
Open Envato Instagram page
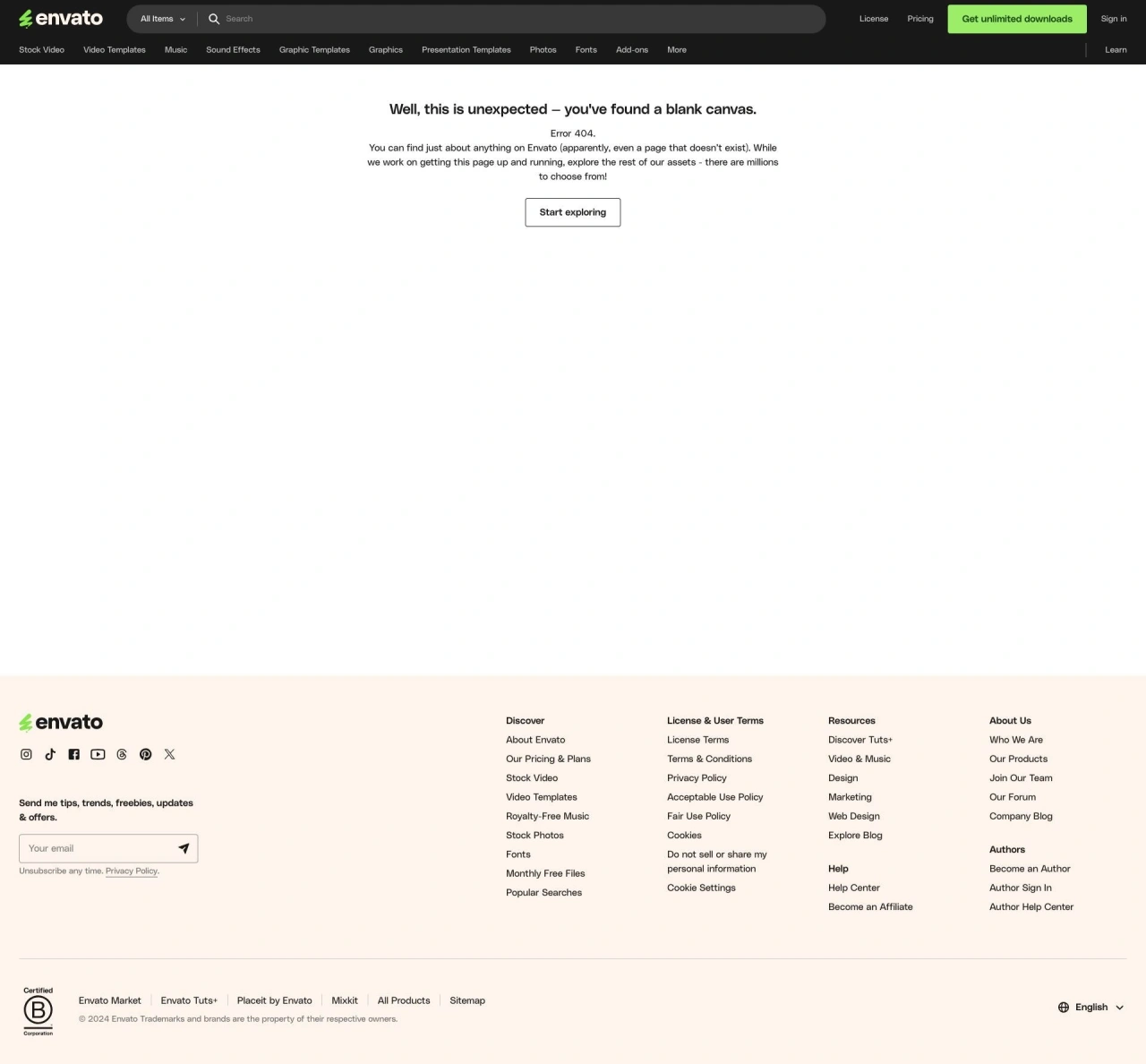pos(26,754)
